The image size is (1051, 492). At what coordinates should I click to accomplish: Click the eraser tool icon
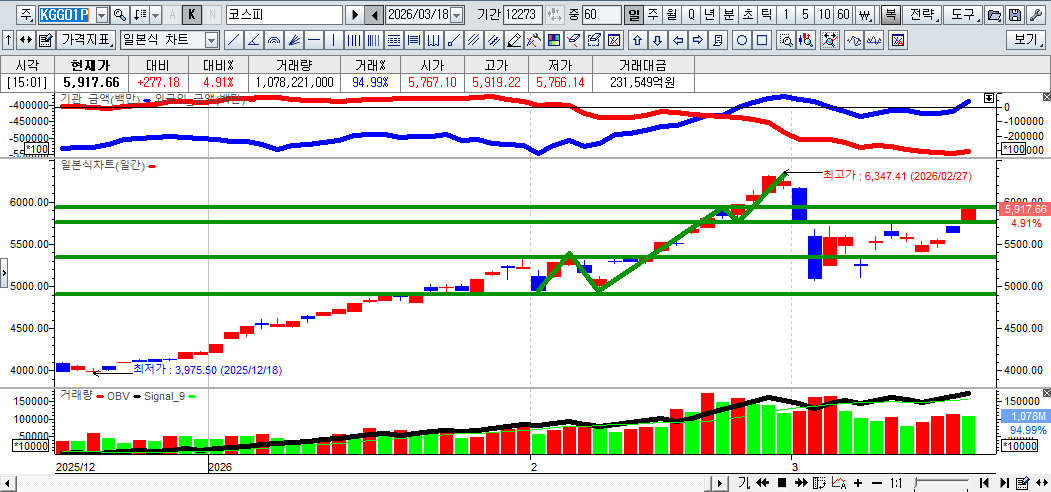574,40
